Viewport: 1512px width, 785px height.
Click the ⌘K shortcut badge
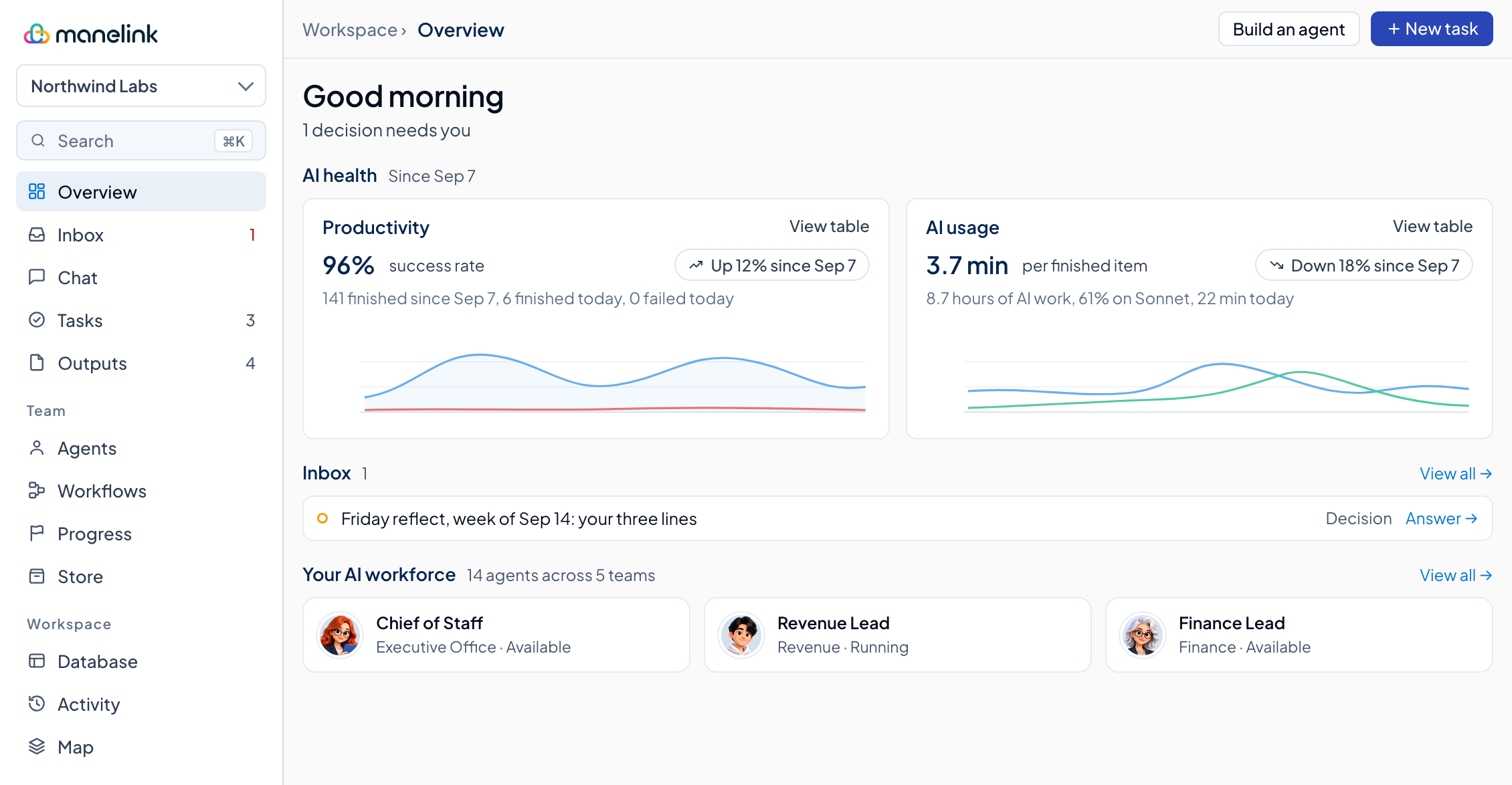point(233,141)
